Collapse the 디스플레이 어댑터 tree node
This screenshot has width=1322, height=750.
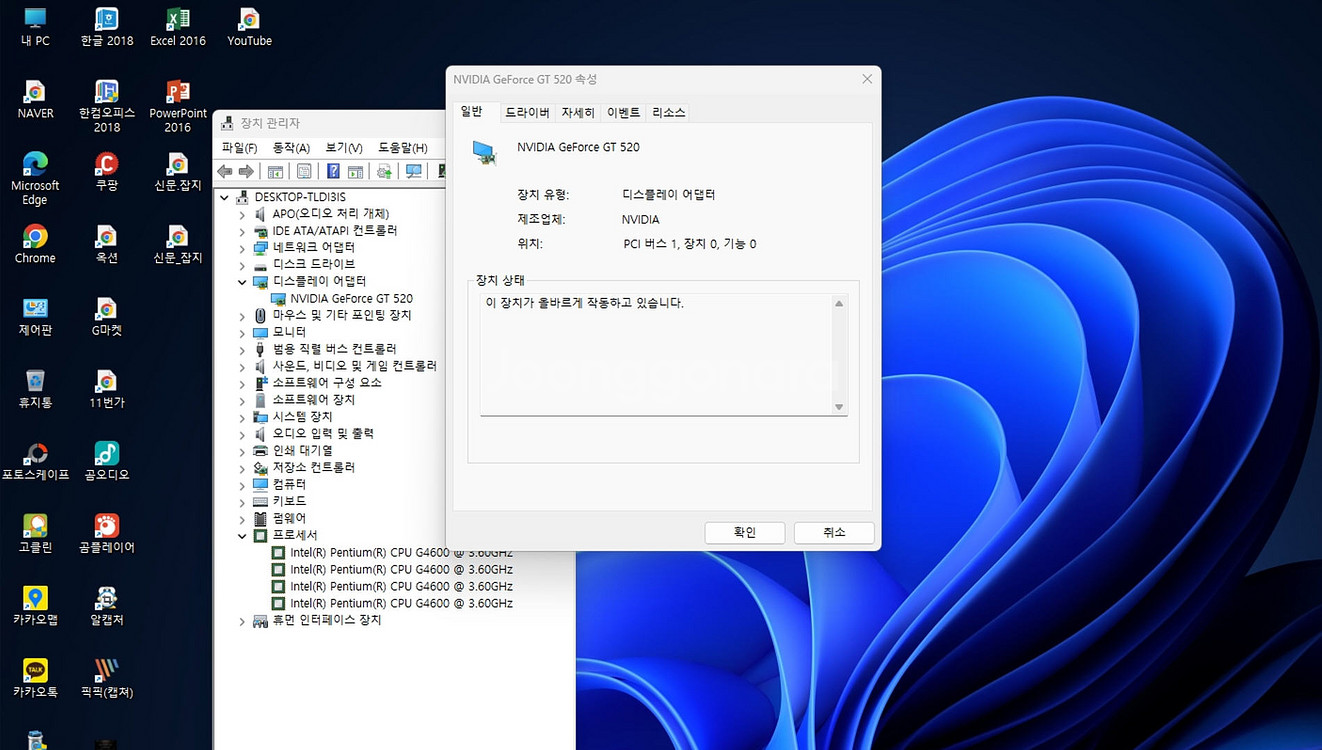(x=242, y=282)
